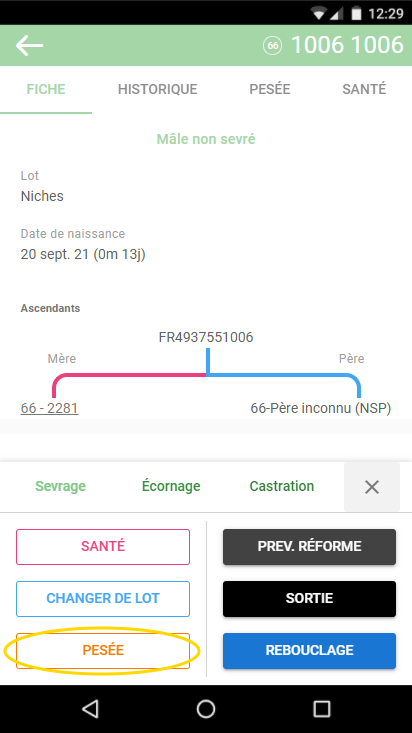Screen dimensions: 412x733
Task: Tap the CHANGER DE LOT button
Action: pyautogui.click(x=103, y=598)
